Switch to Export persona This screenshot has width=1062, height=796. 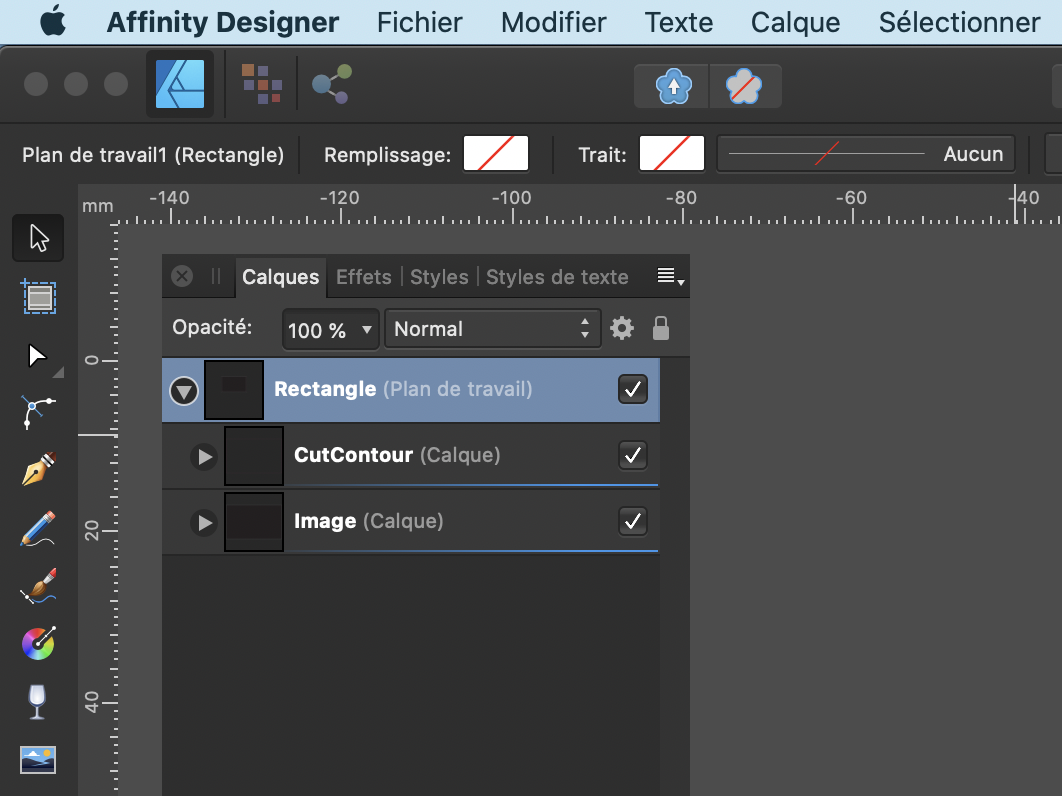click(x=332, y=84)
